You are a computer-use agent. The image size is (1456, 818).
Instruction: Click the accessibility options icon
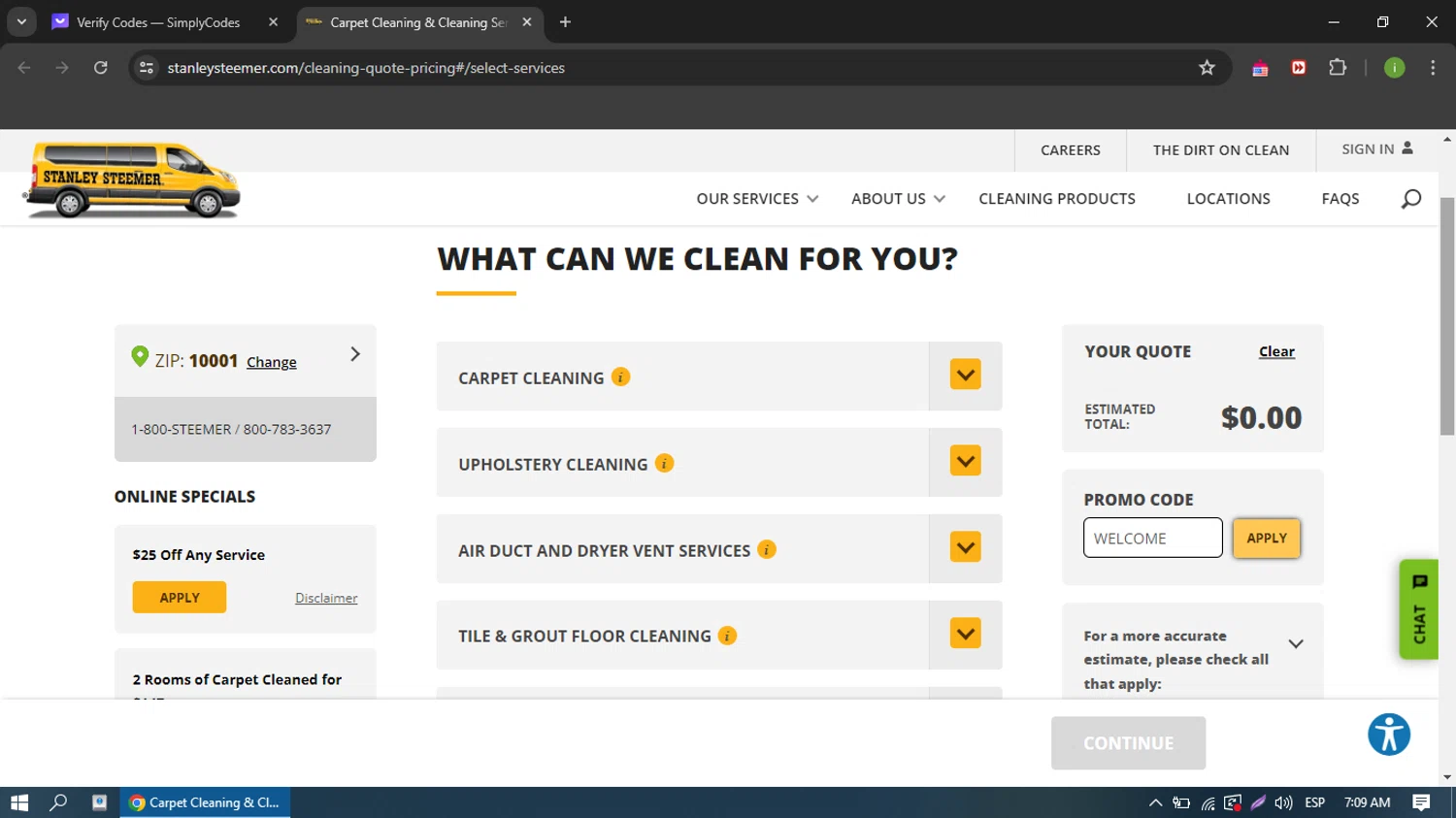click(x=1388, y=735)
